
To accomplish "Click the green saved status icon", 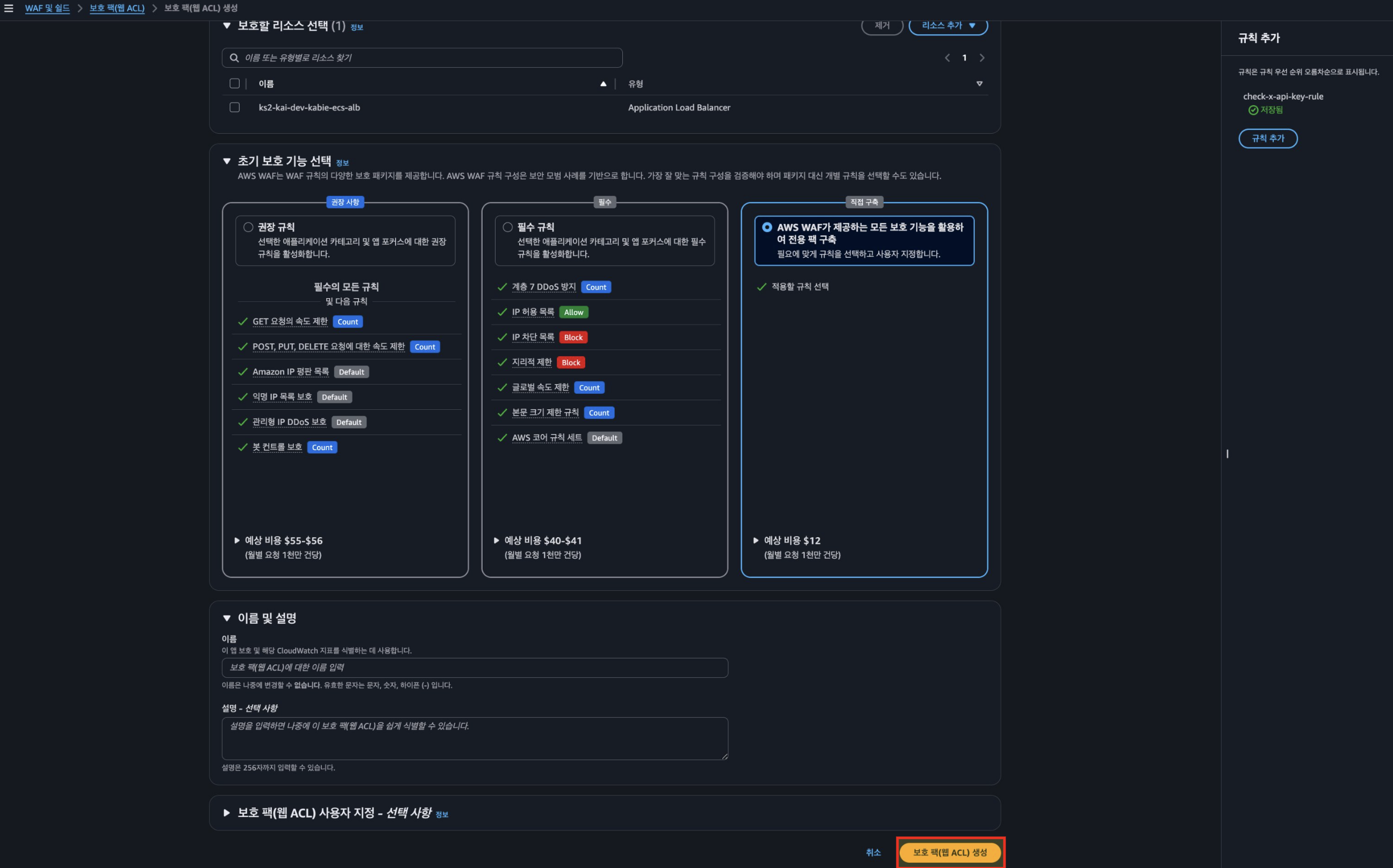I will tap(1253, 110).
